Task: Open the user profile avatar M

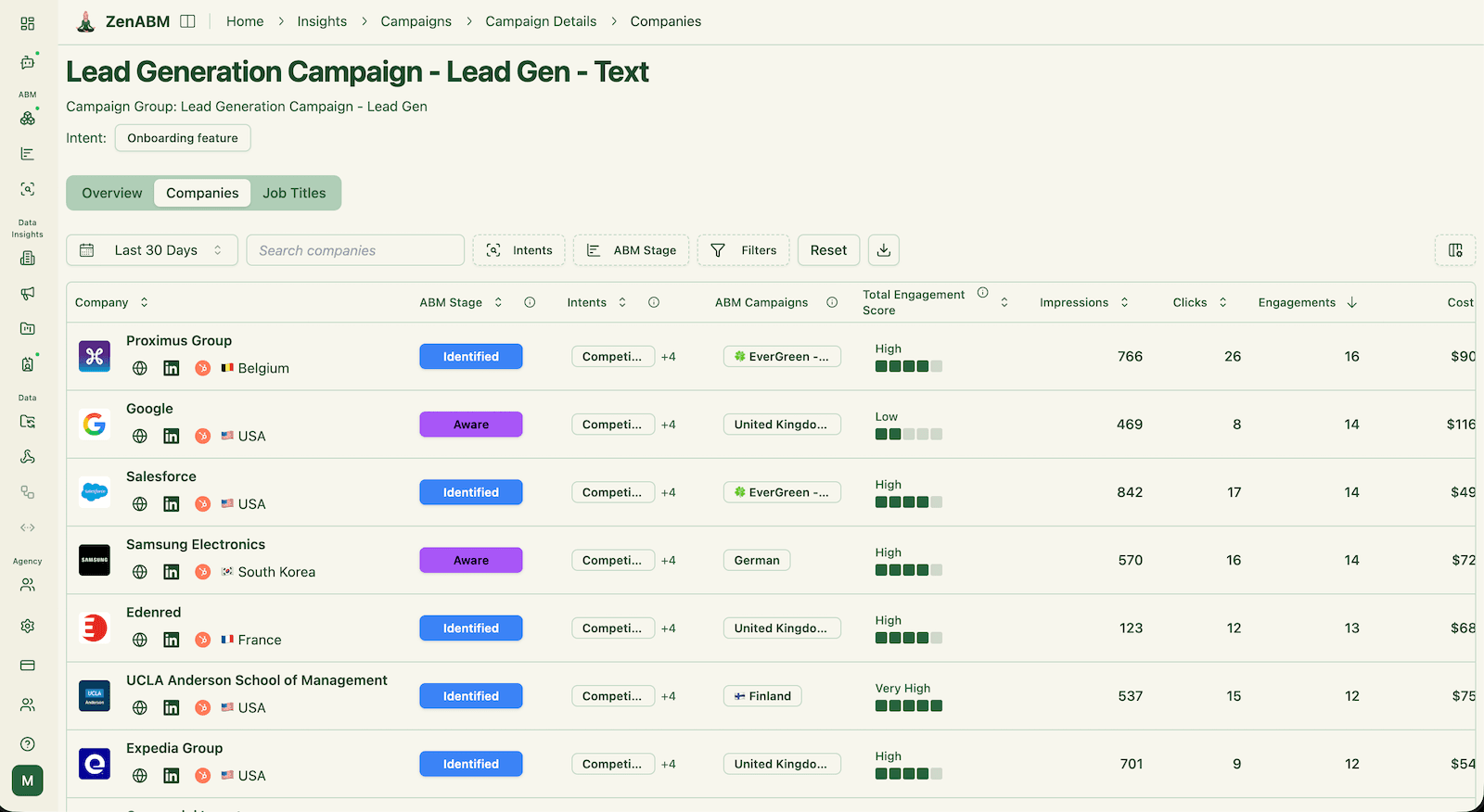Action: pyautogui.click(x=28, y=780)
